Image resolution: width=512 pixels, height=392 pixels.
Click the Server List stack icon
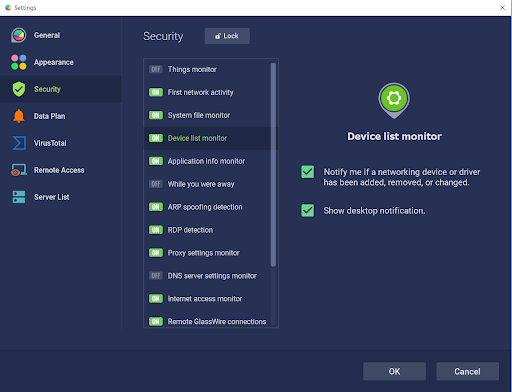(x=19, y=197)
